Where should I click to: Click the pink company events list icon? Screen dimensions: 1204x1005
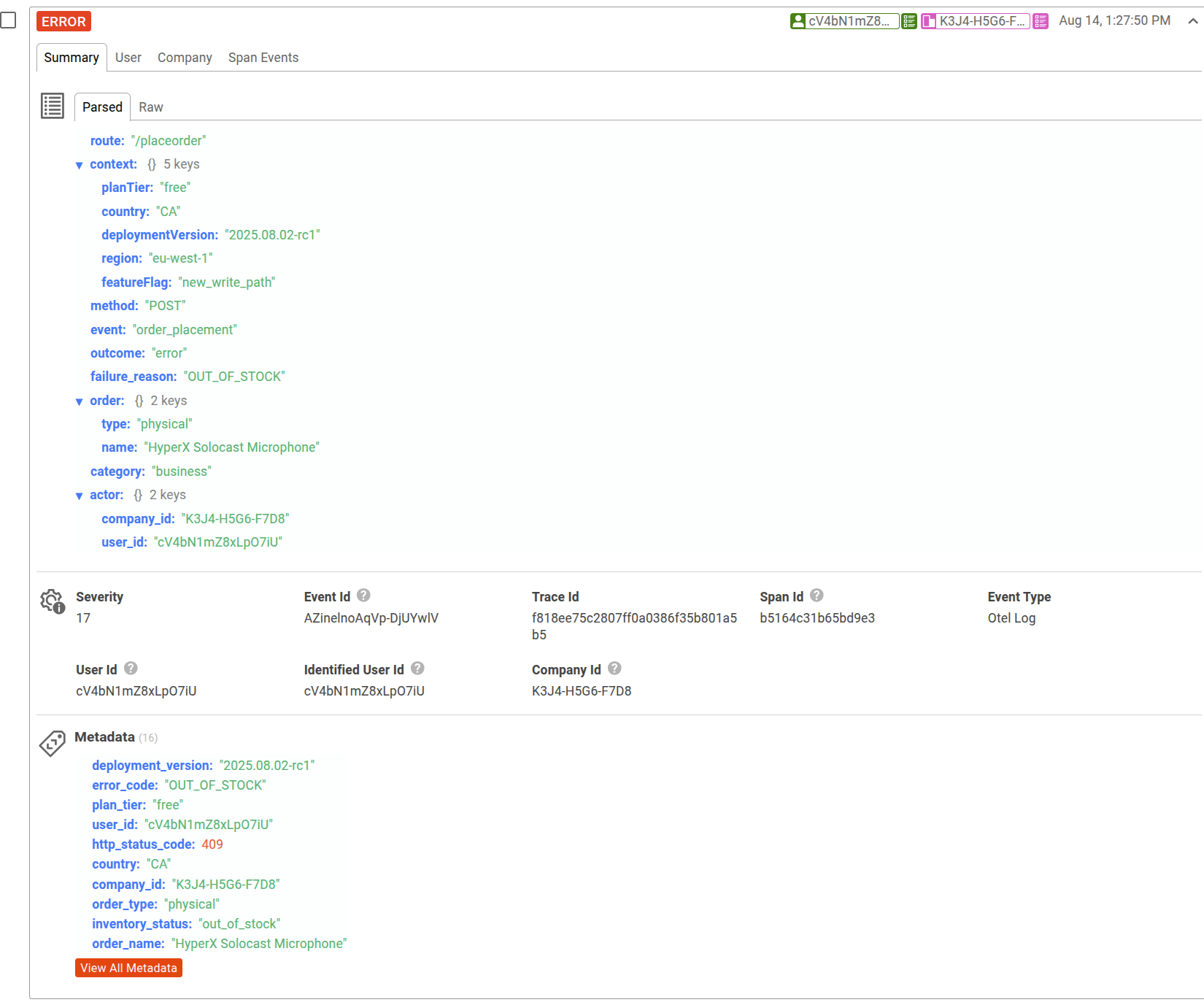(1040, 21)
